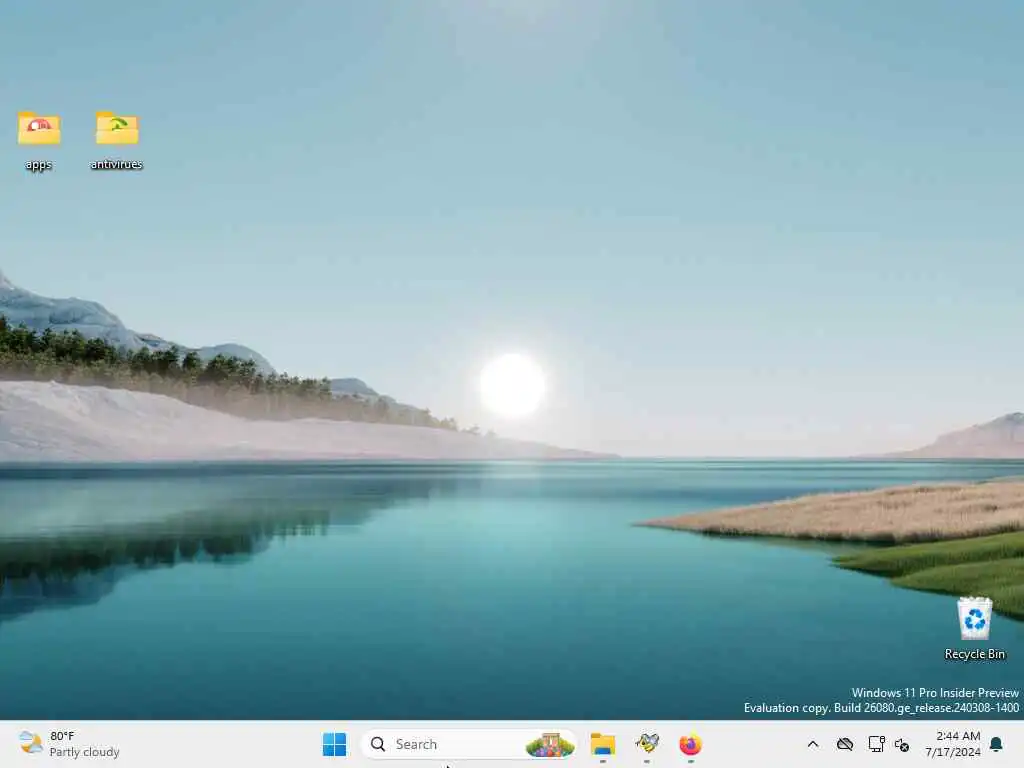Open the network status tray icon
This screenshot has width=1024, height=768.
876,744
